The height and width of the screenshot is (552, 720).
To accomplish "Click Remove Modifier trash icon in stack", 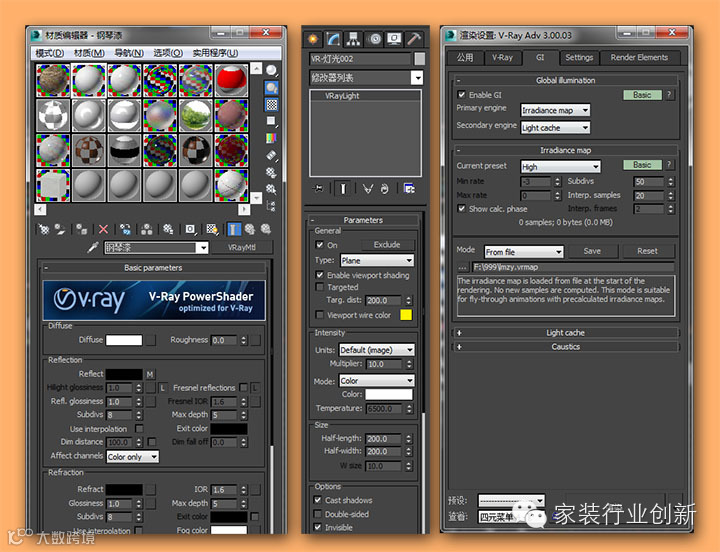I will pyautogui.click(x=385, y=188).
